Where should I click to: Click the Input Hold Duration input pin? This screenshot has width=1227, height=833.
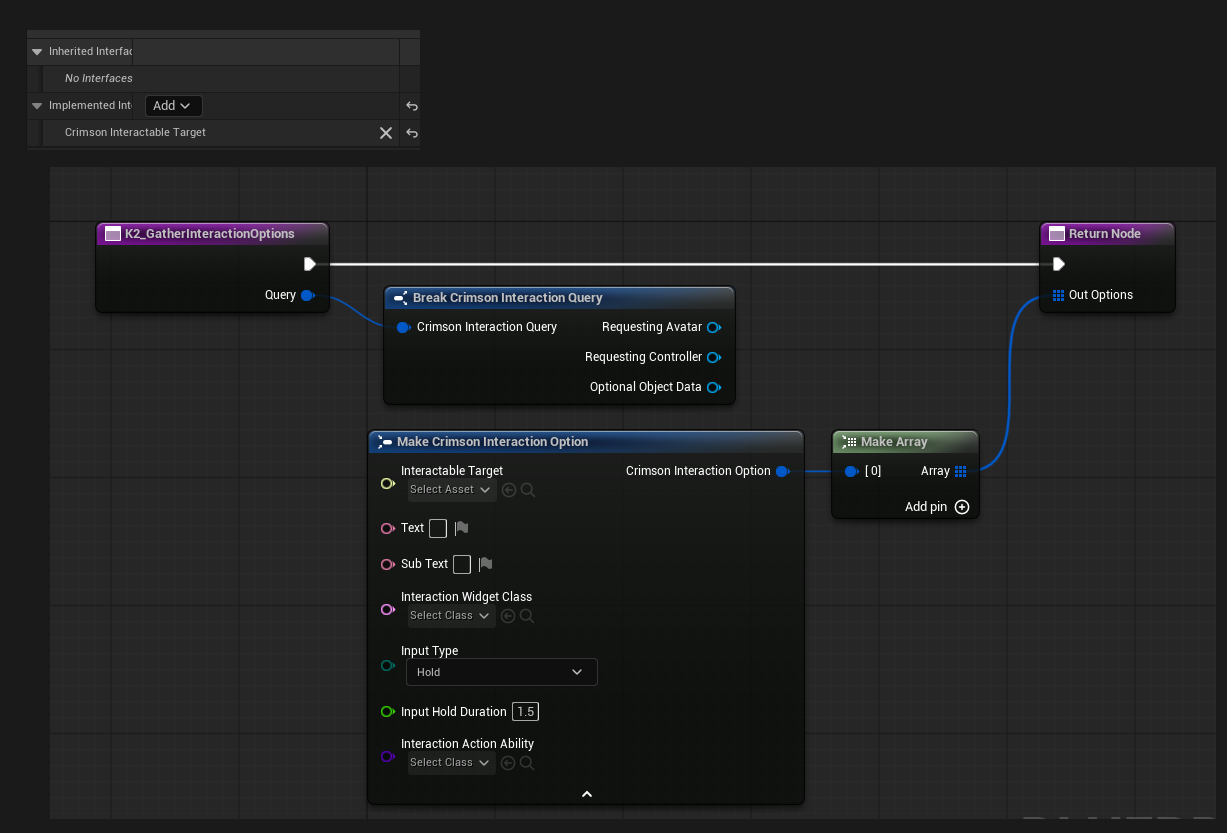(388, 712)
